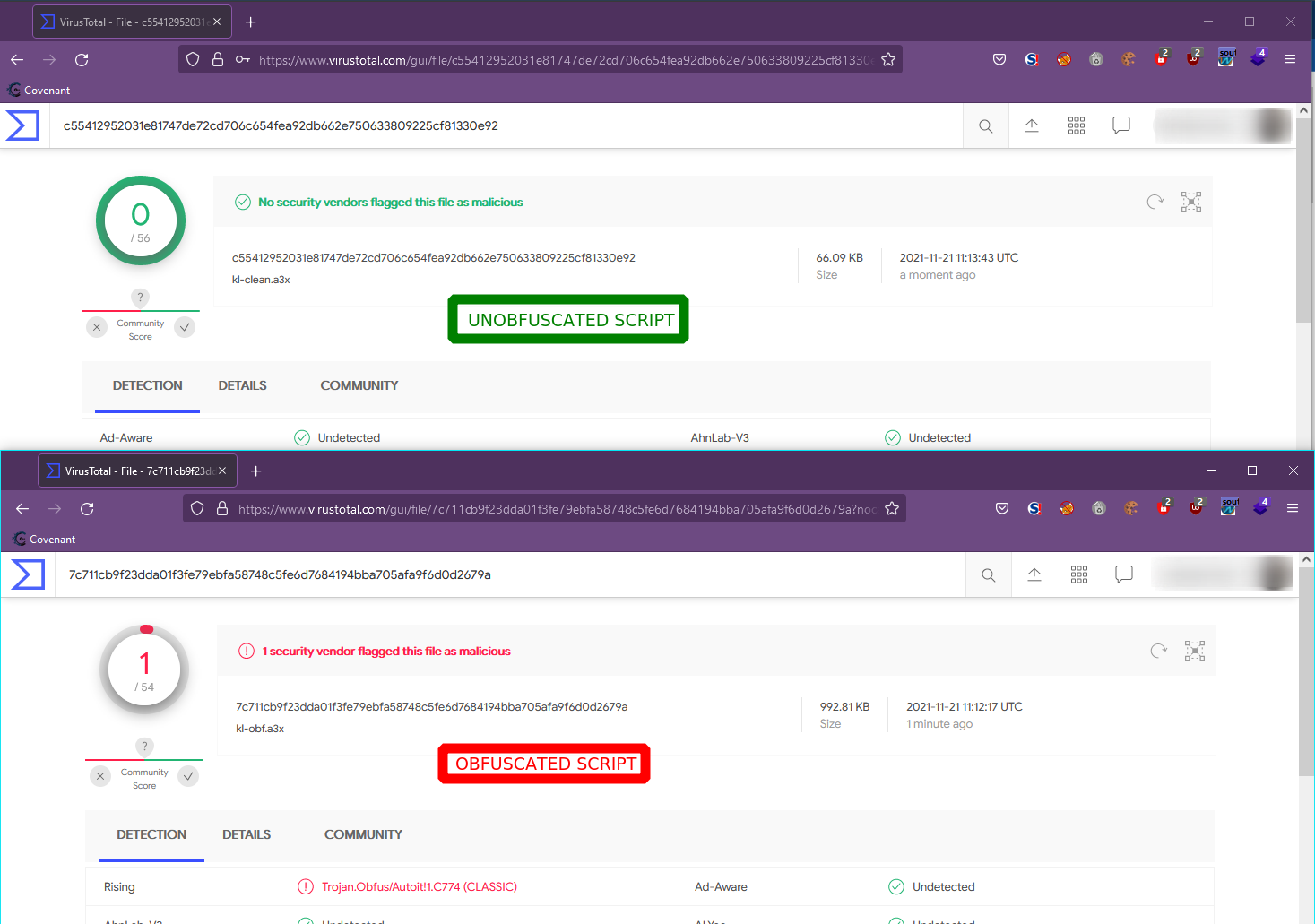Open apps grid icon in top window
Viewport: 1315px width, 924px height.
point(1077,125)
